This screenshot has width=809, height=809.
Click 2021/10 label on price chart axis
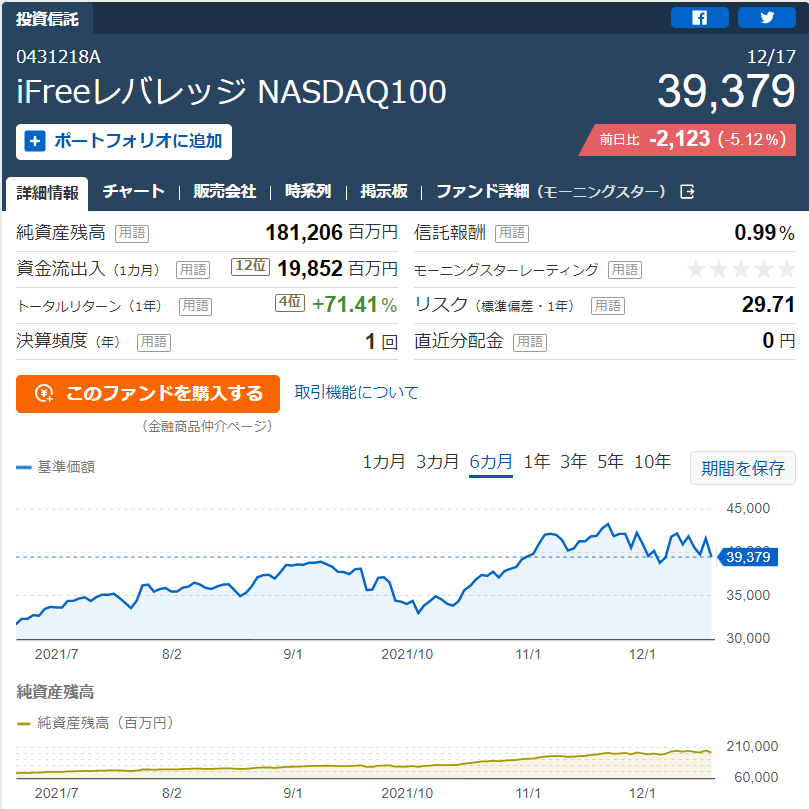(407, 654)
